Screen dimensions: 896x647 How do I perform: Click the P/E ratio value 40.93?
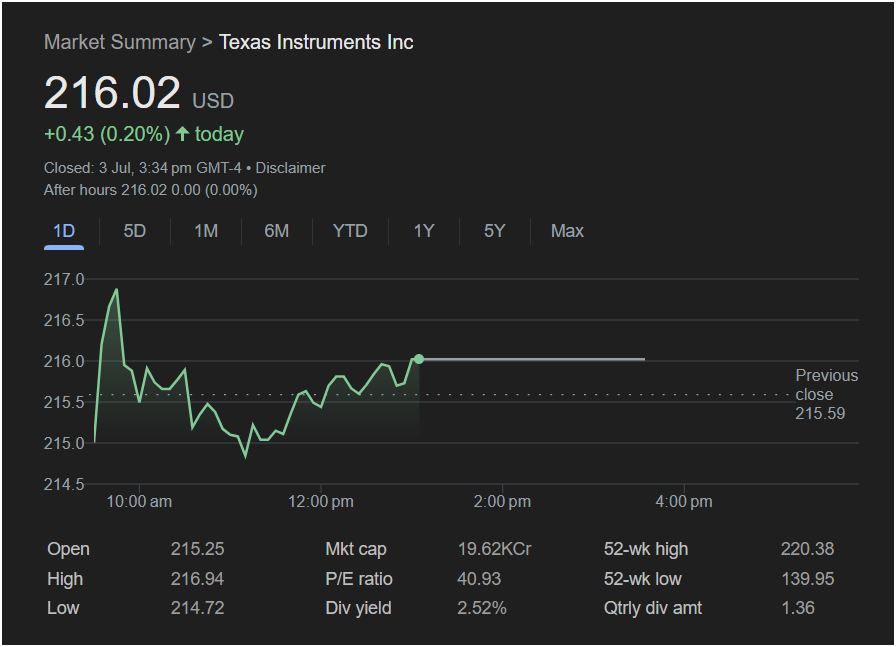pos(479,579)
